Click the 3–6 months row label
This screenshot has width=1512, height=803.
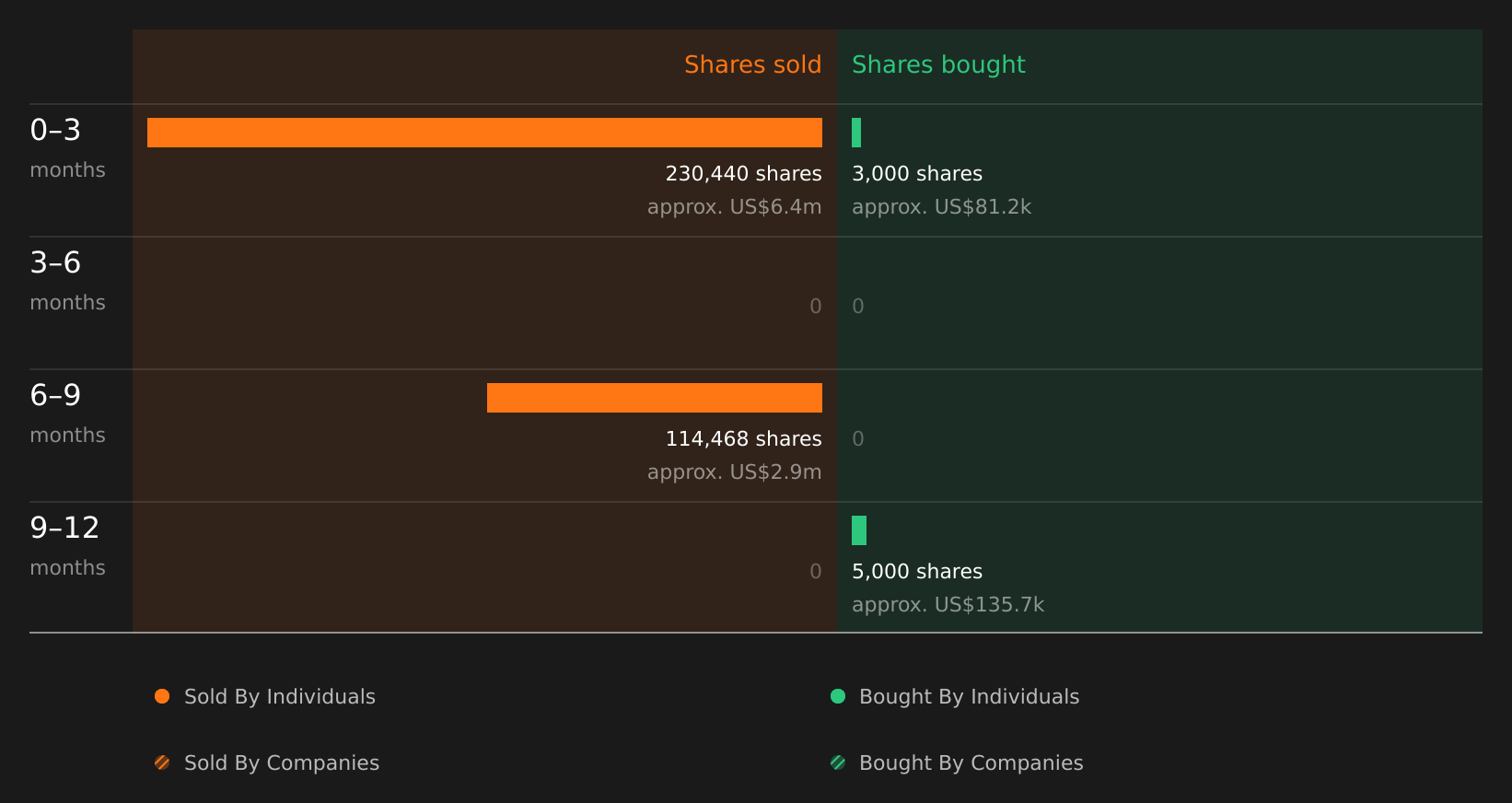pyautogui.click(x=67, y=281)
